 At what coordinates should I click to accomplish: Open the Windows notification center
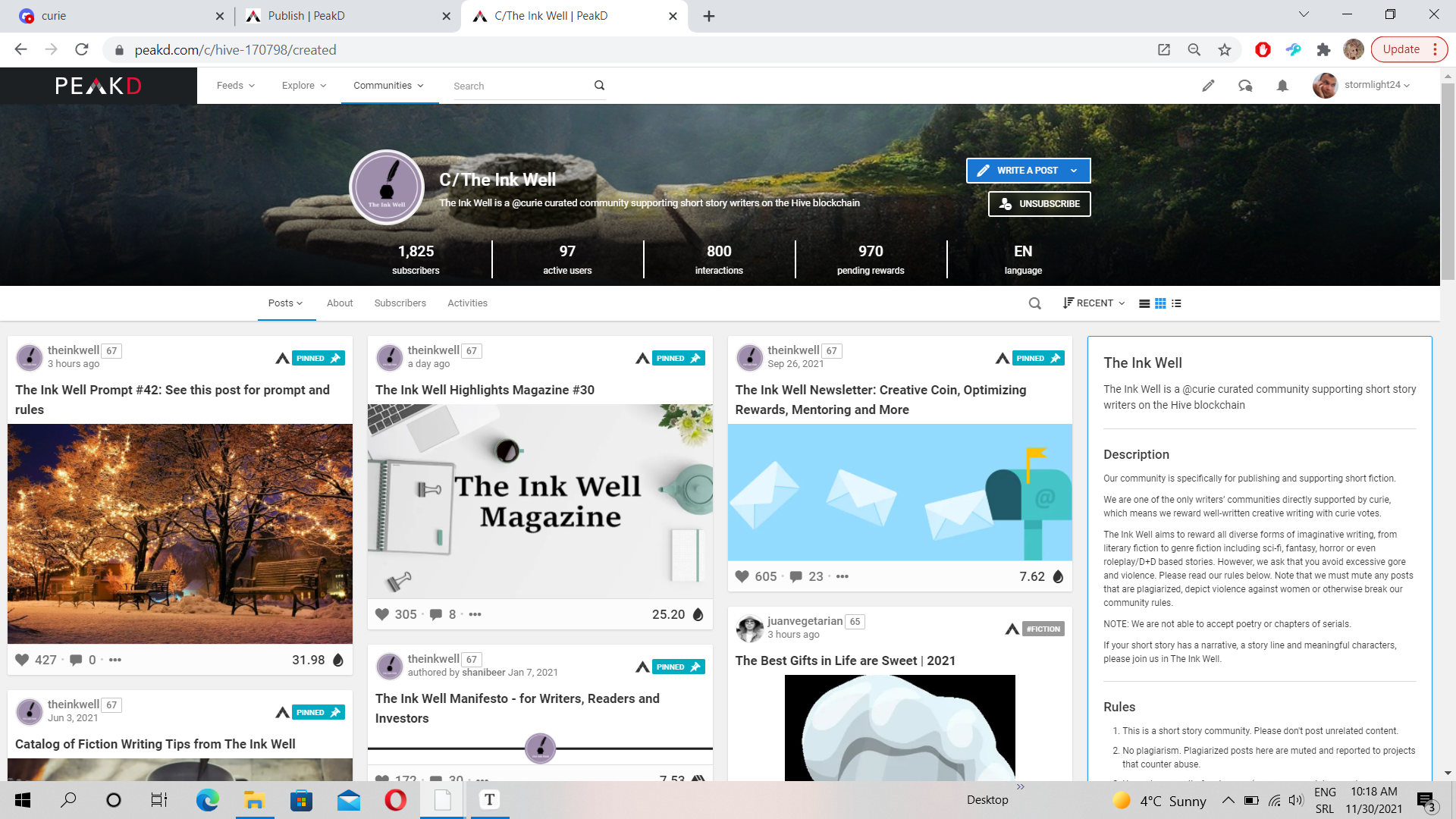pyautogui.click(x=1426, y=801)
